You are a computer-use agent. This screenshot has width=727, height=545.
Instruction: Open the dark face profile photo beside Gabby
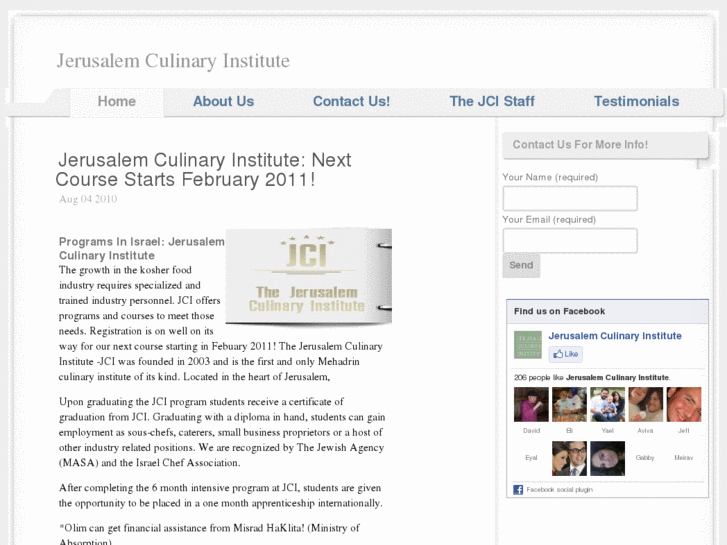[607, 459]
